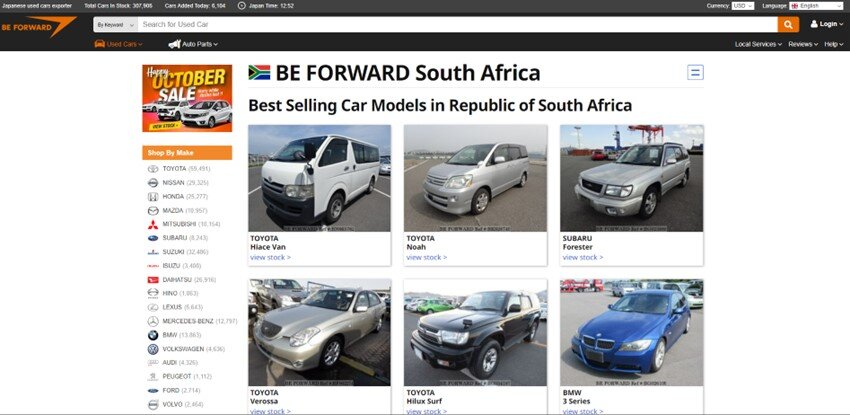Image resolution: width=850 pixels, height=415 pixels.
Task: Open the Toyota Verossa photo
Action: click(x=319, y=332)
